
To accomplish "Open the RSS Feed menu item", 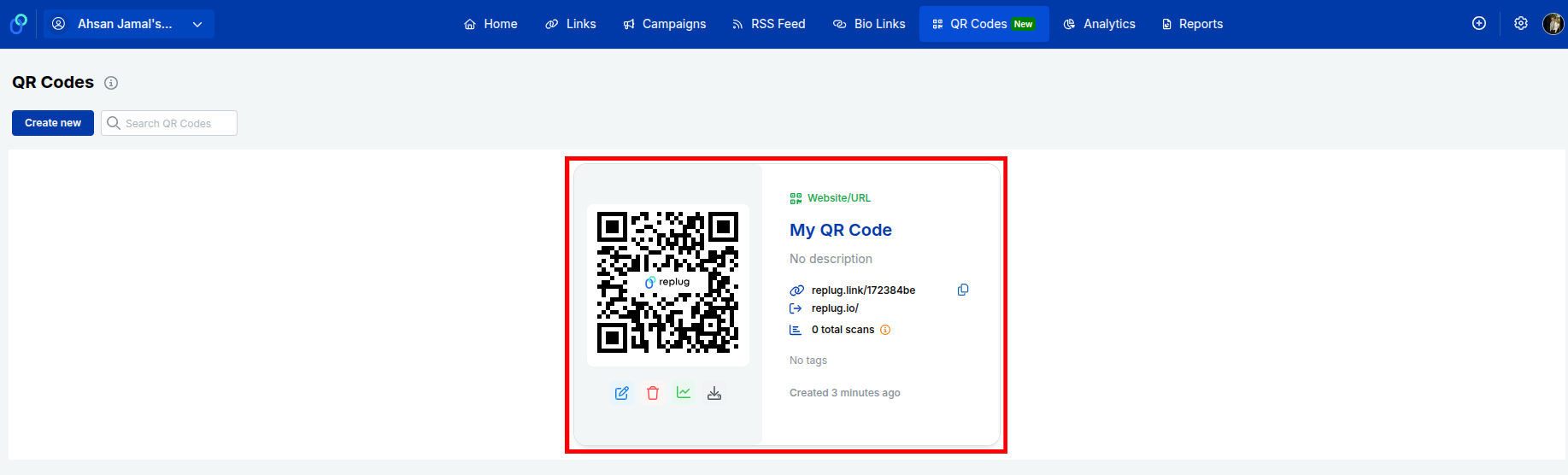I will 769,24.
